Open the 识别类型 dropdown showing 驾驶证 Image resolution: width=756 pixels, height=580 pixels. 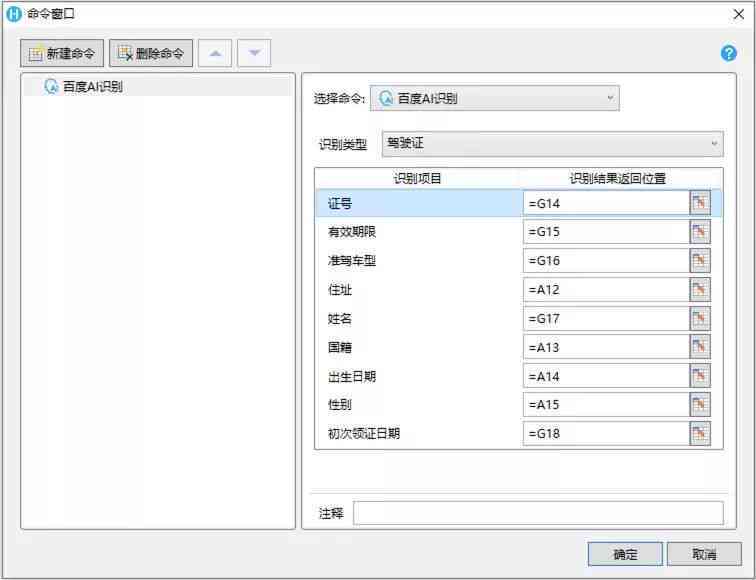click(553, 144)
